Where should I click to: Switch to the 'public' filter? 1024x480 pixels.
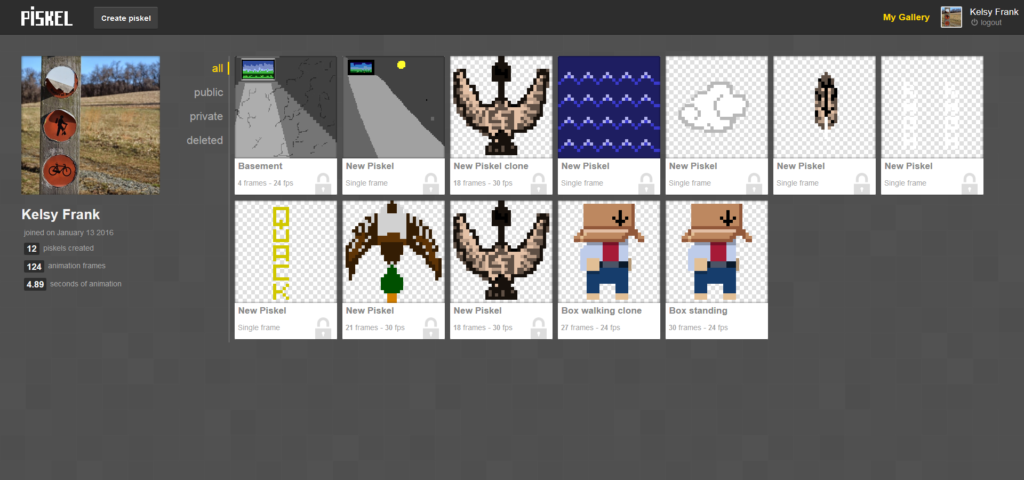208,92
